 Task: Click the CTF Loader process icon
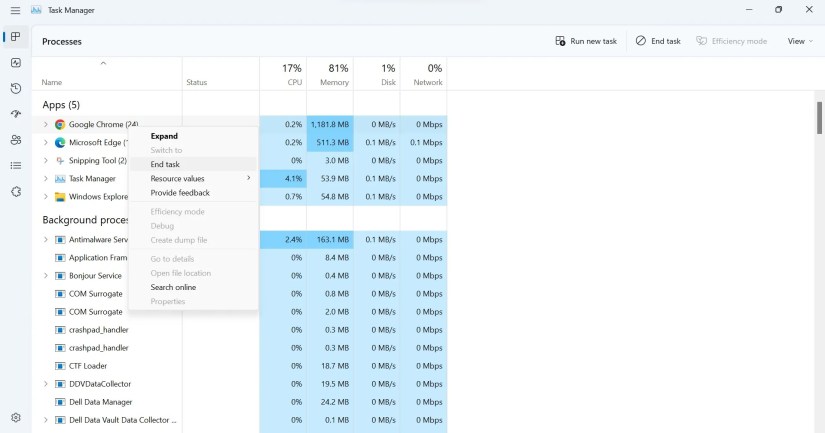point(60,366)
